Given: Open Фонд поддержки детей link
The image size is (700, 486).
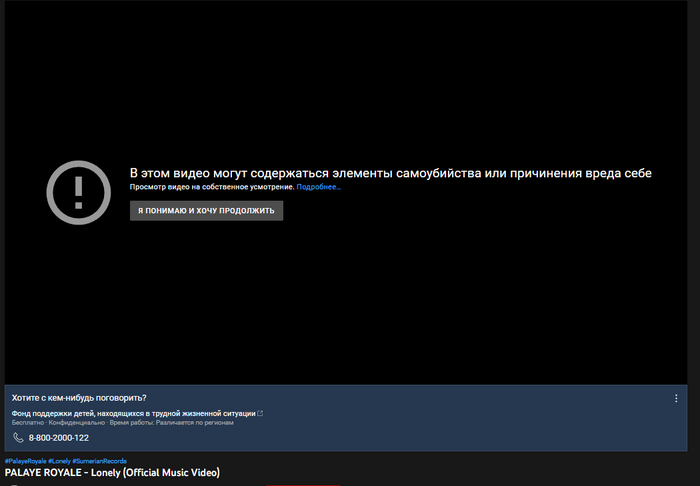Looking at the screenshot, I should coord(133,413).
